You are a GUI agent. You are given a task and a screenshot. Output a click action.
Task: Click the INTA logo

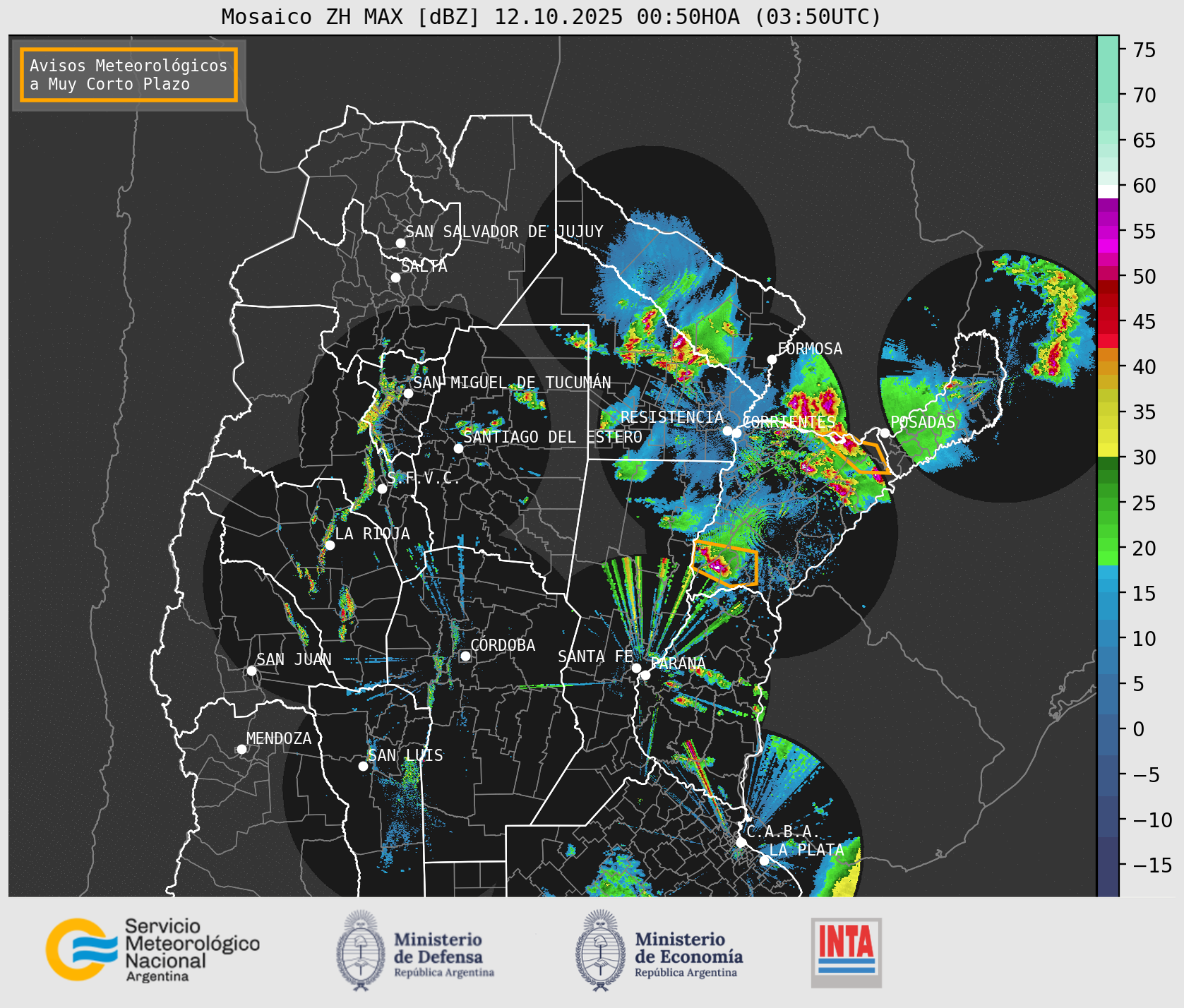[x=847, y=952]
